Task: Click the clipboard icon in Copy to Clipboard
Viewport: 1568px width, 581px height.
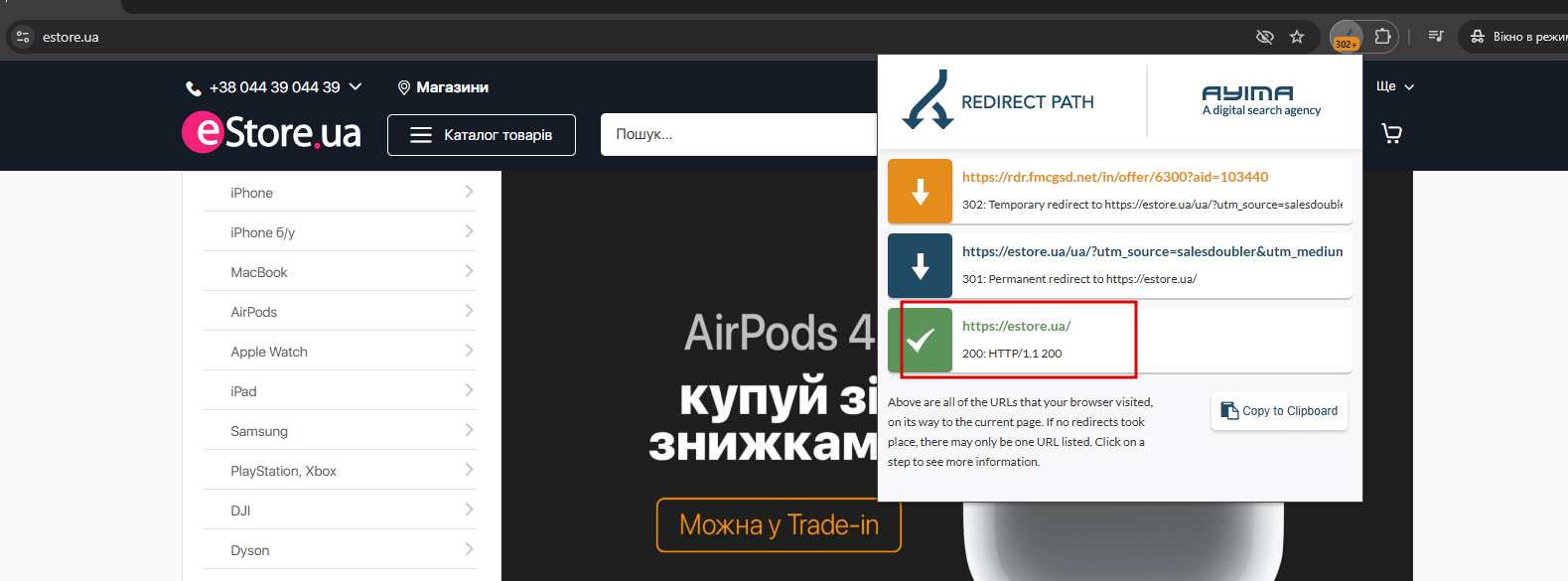Action: pos(1229,410)
